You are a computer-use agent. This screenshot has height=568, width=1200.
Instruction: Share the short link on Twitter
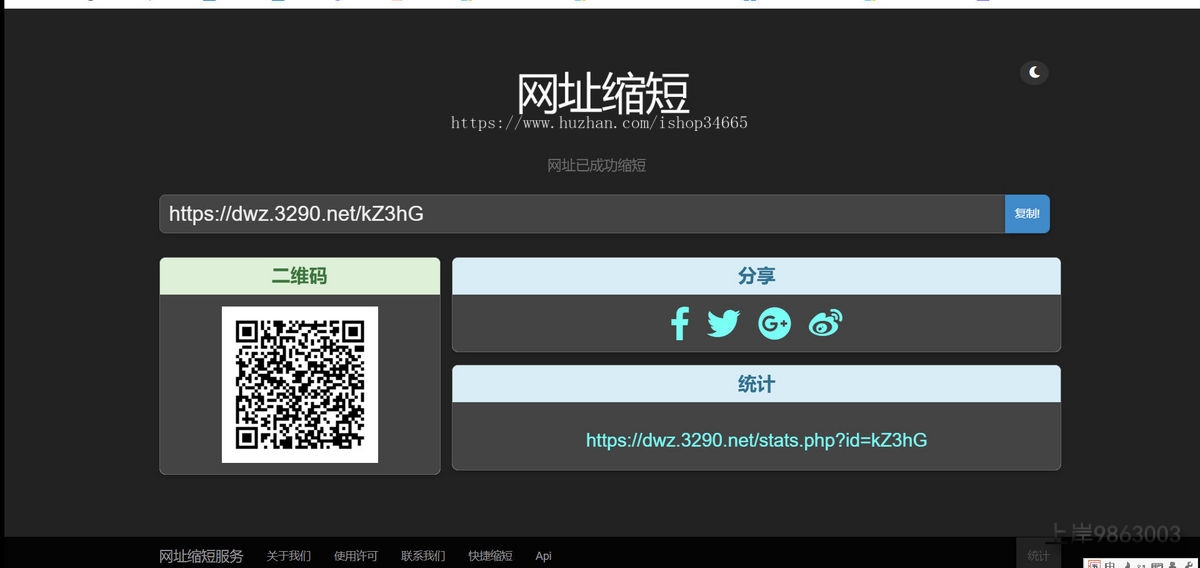[723, 324]
